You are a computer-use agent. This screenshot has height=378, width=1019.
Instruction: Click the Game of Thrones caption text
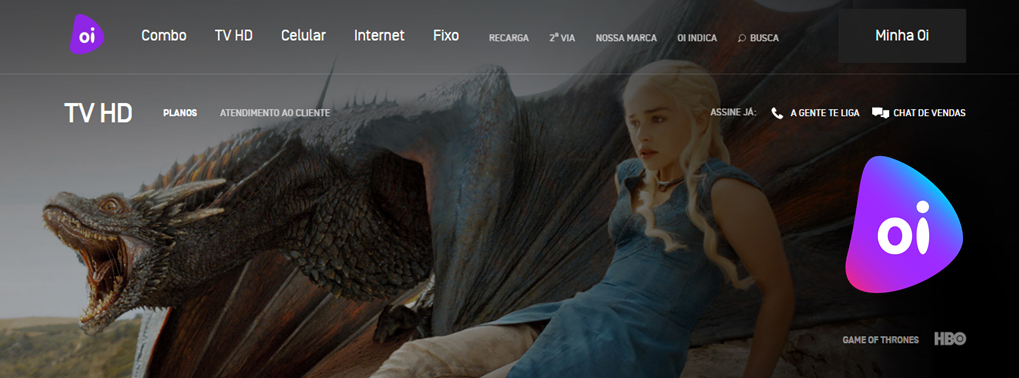[x=881, y=340]
